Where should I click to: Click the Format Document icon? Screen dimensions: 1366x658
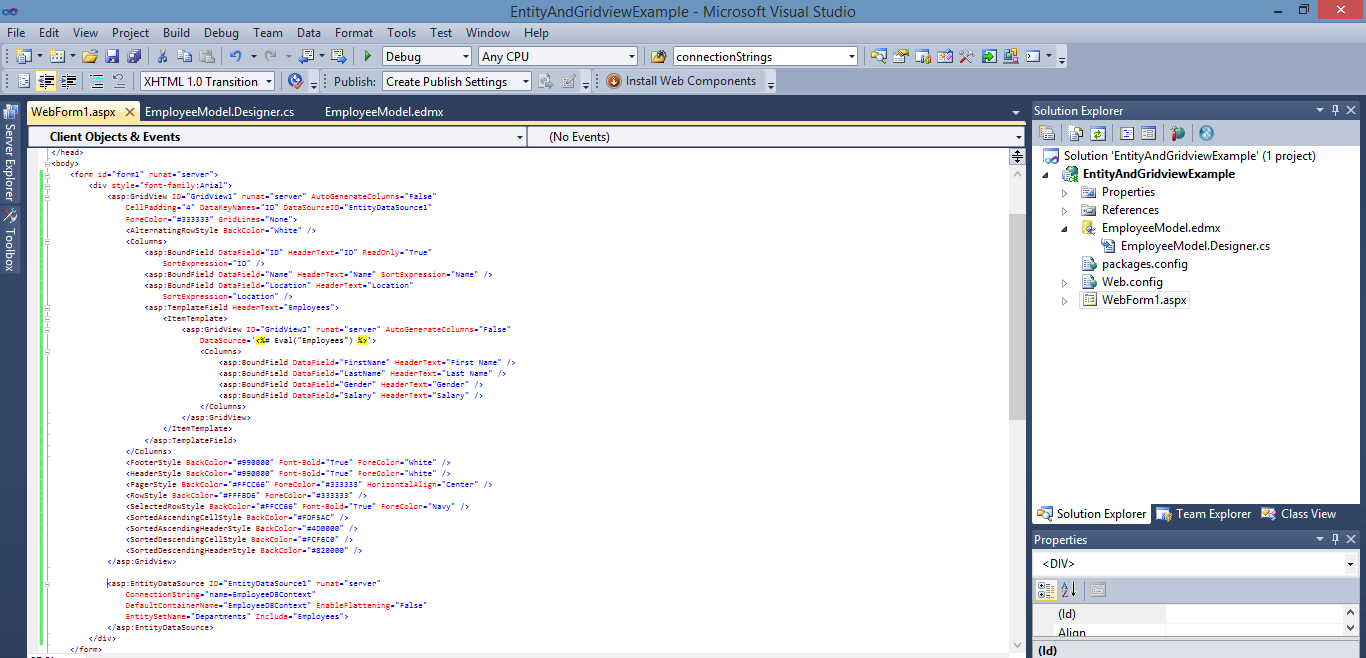(24, 81)
